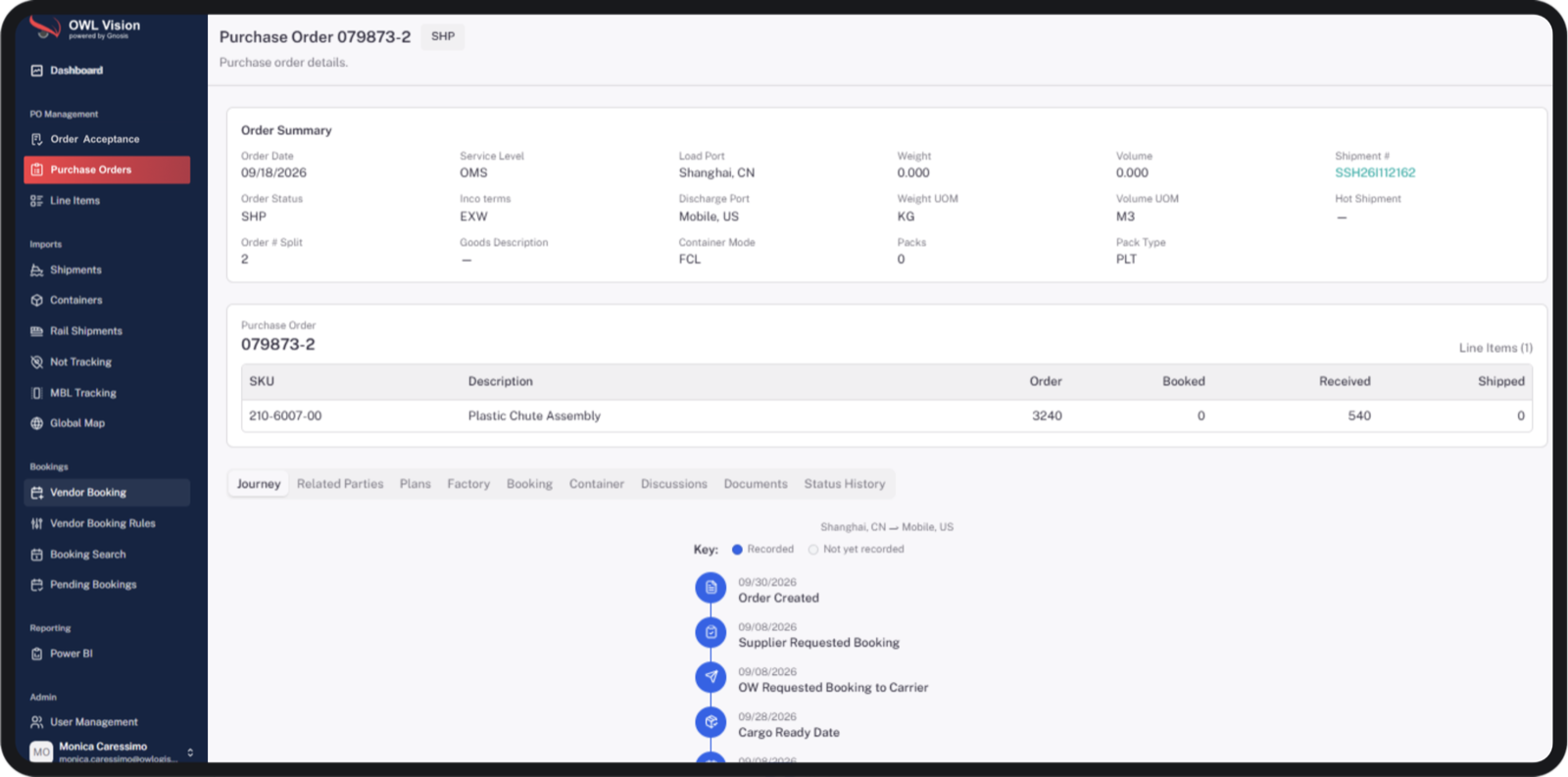
Task: Click the Mobile, US discharge port value
Action: coord(709,217)
